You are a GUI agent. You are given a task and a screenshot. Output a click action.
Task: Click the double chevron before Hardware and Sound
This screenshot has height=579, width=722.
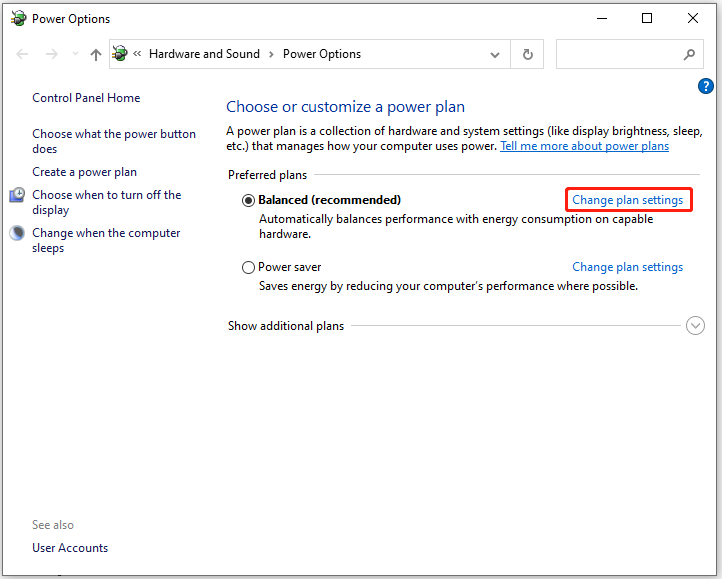[x=137, y=54]
